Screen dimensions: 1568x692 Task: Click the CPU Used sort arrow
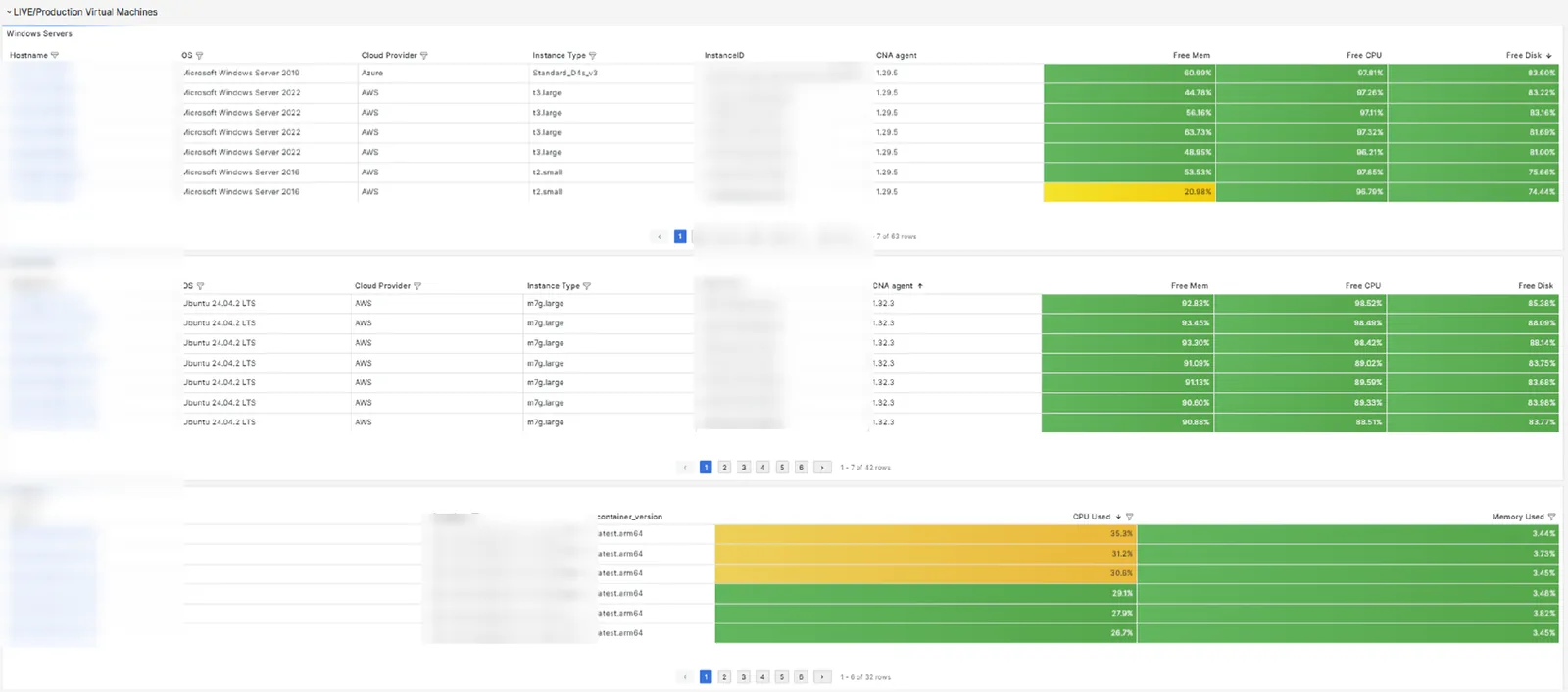(x=1118, y=517)
